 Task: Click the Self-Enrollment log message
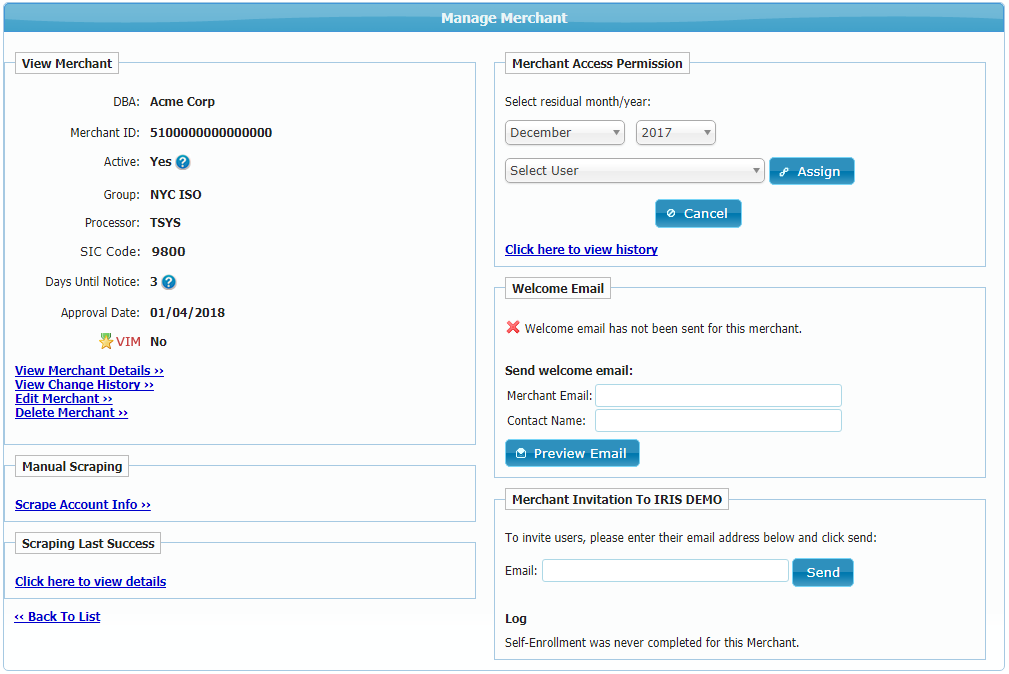652,642
